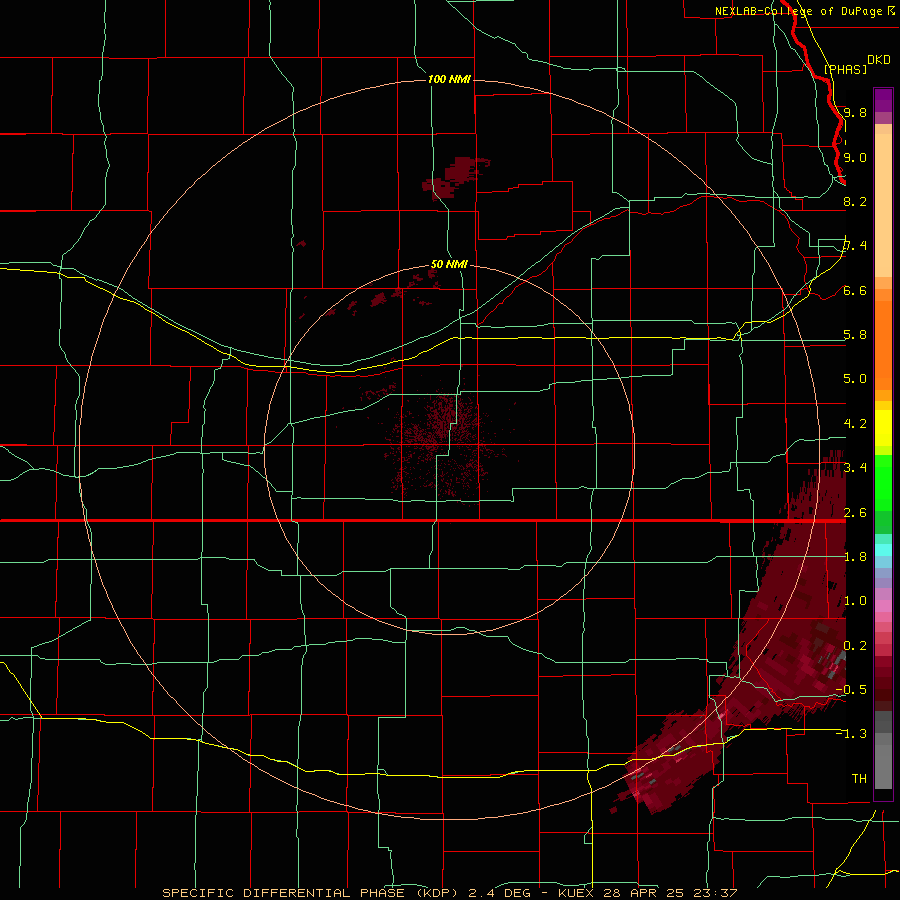The height and width of the screenshot is (900, 900).
Task: Click the DKD units label above the color bar
Action: 879,59
